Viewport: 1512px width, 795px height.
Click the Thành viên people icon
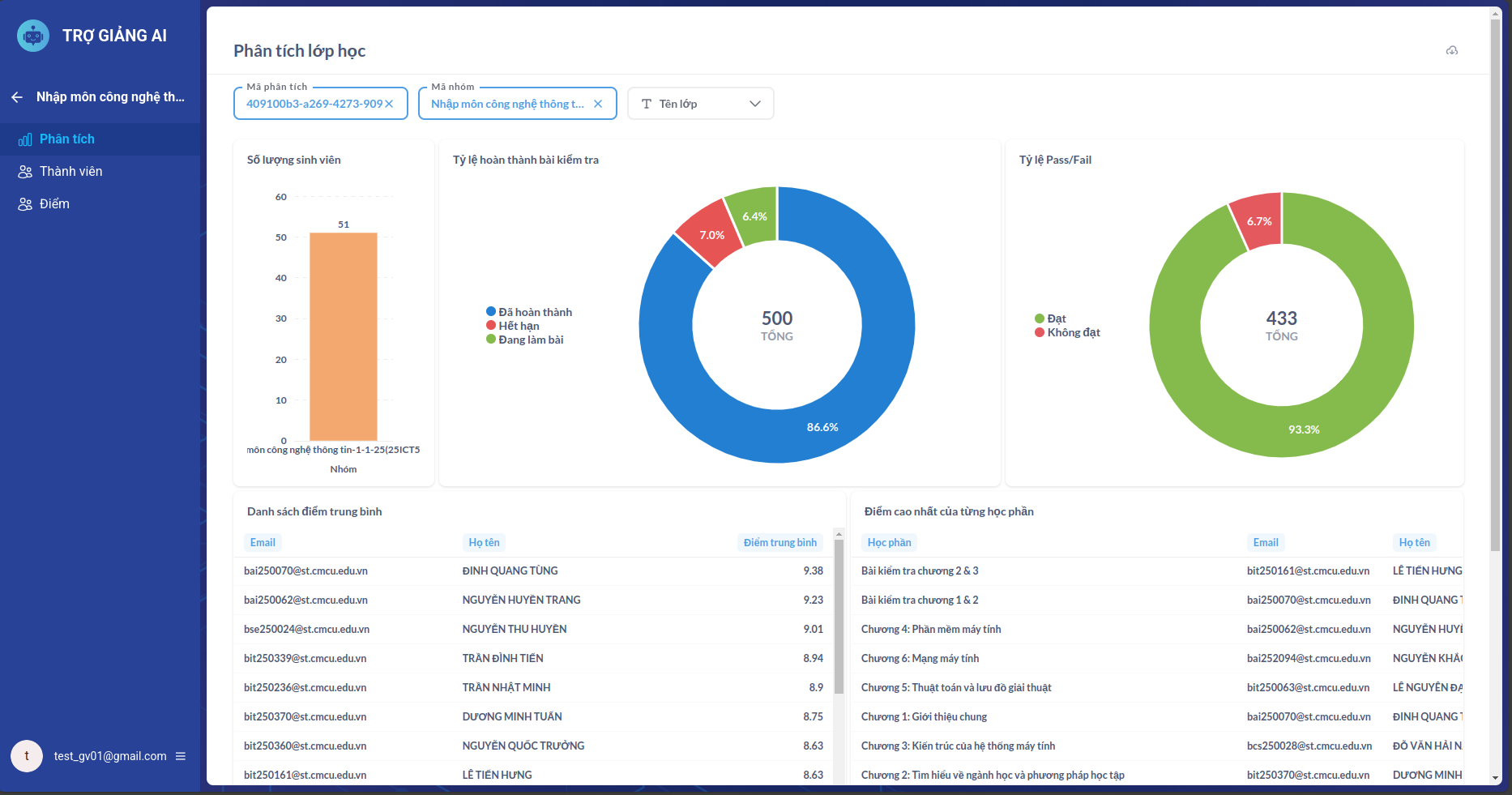(x=25, y=172)
